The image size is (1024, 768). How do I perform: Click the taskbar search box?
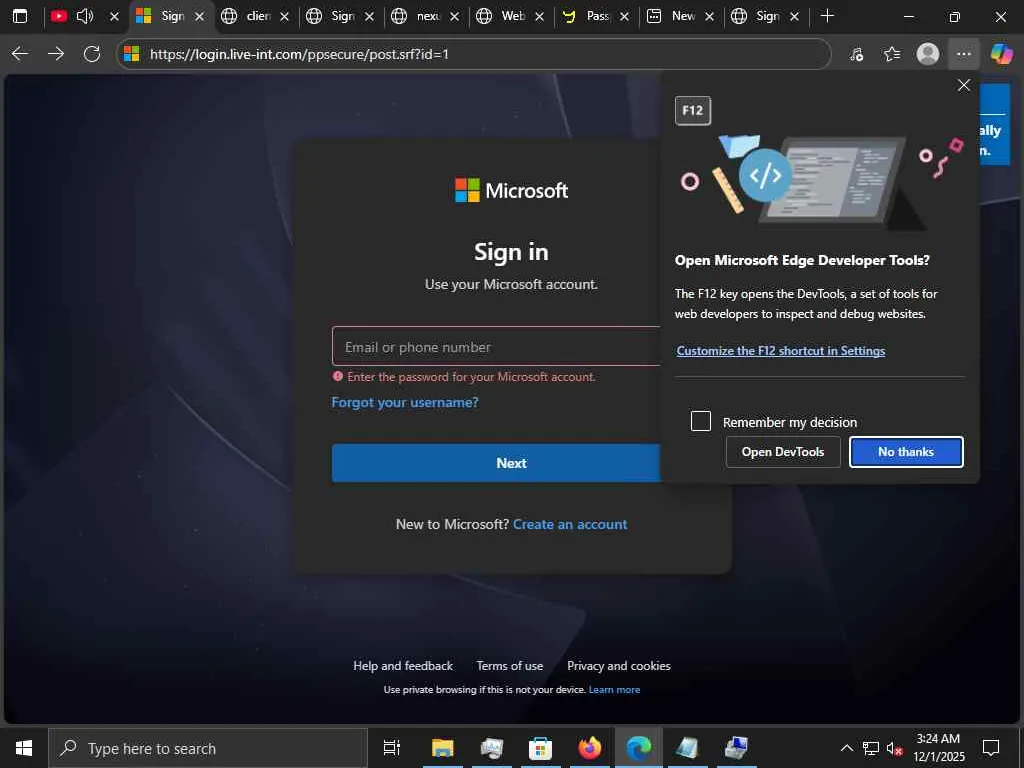click(208, 748)
